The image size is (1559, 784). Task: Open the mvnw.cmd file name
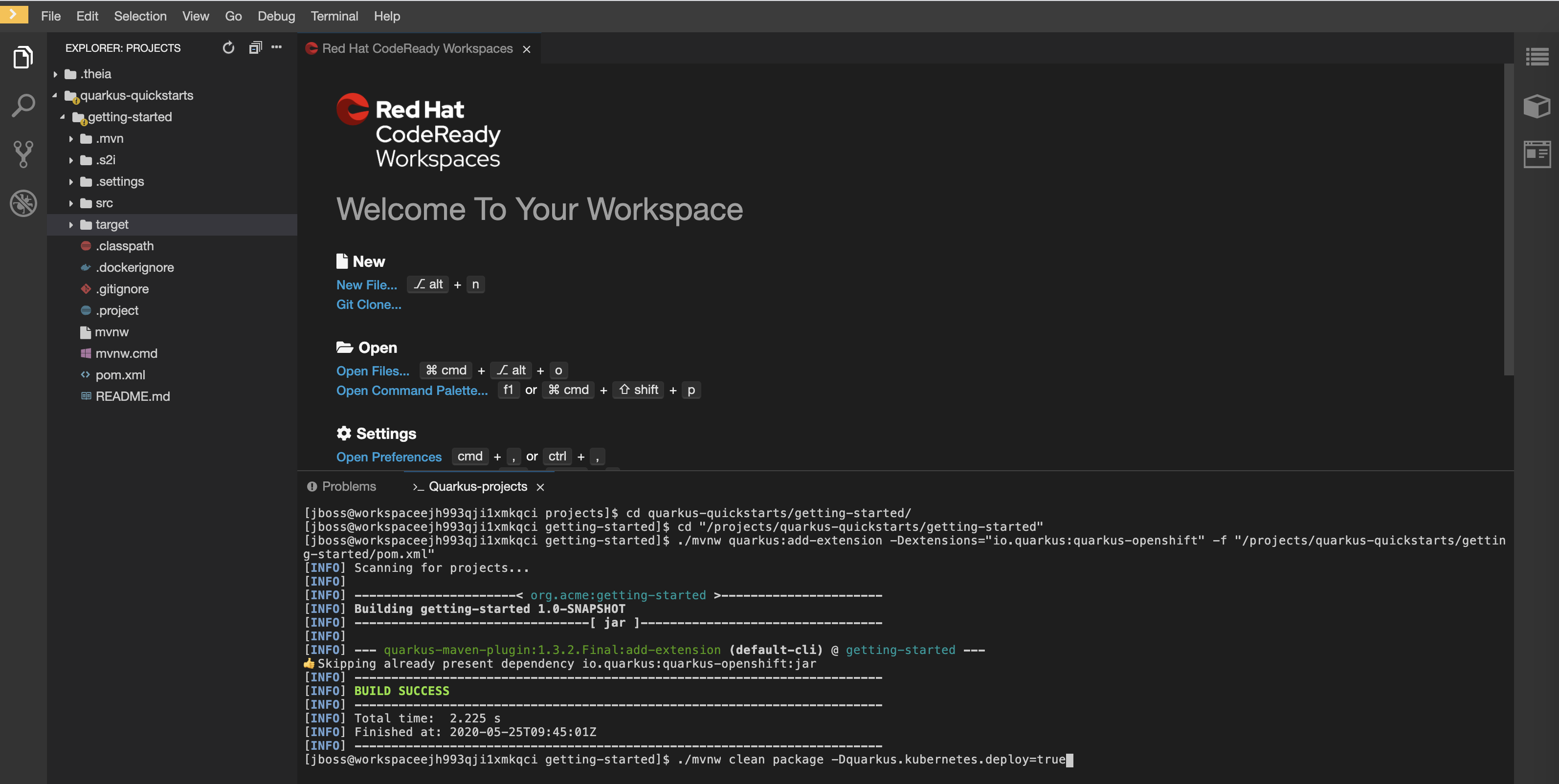pos(127,353)
